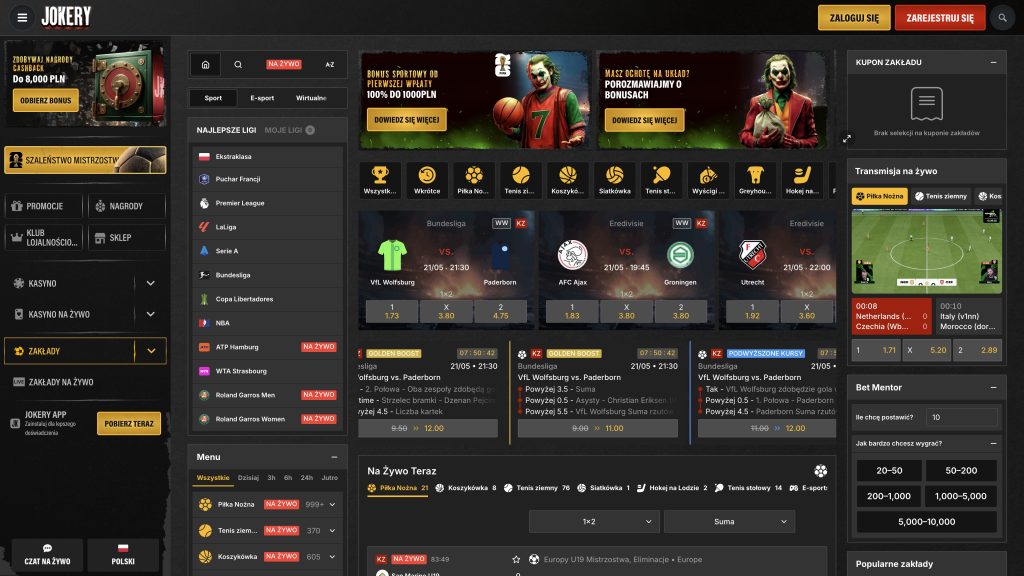1024x576 pixels.
Task: Select 6h time filter
Action: coord(288,478)
